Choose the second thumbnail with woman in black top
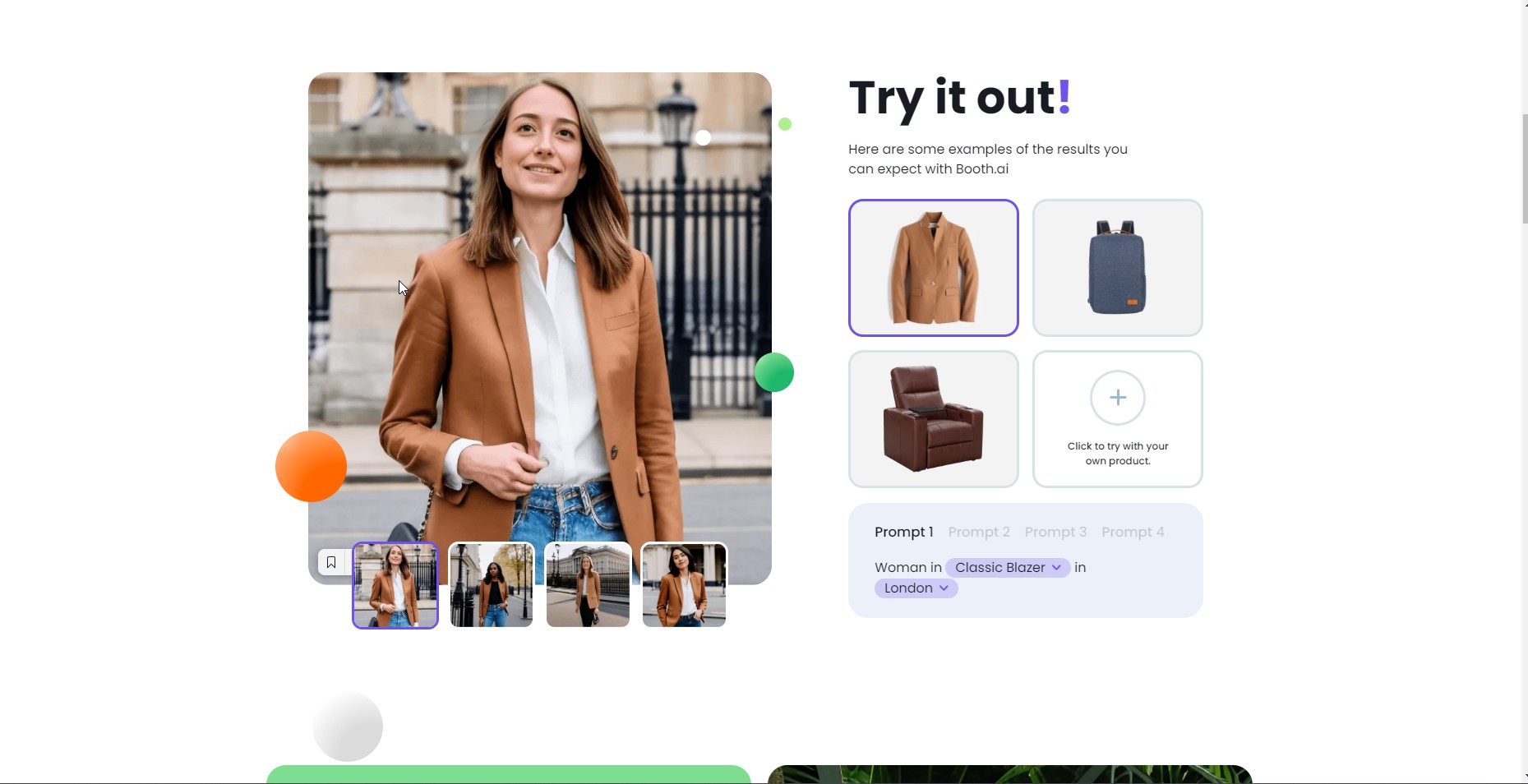1528x784 pixels. click(x=492, y=585)
